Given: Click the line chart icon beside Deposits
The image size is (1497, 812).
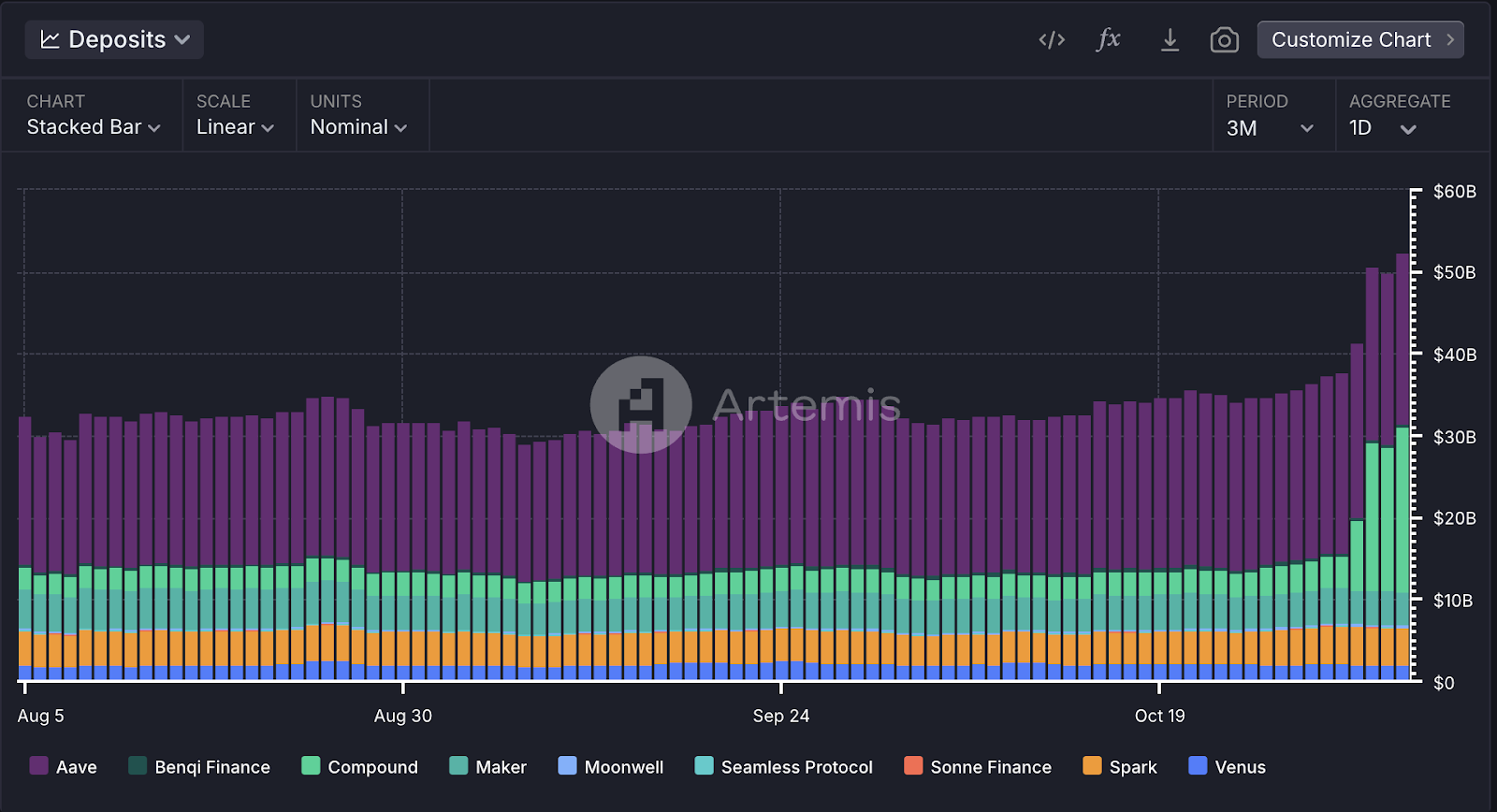Looking at the screenshot, I should [51, 39].
